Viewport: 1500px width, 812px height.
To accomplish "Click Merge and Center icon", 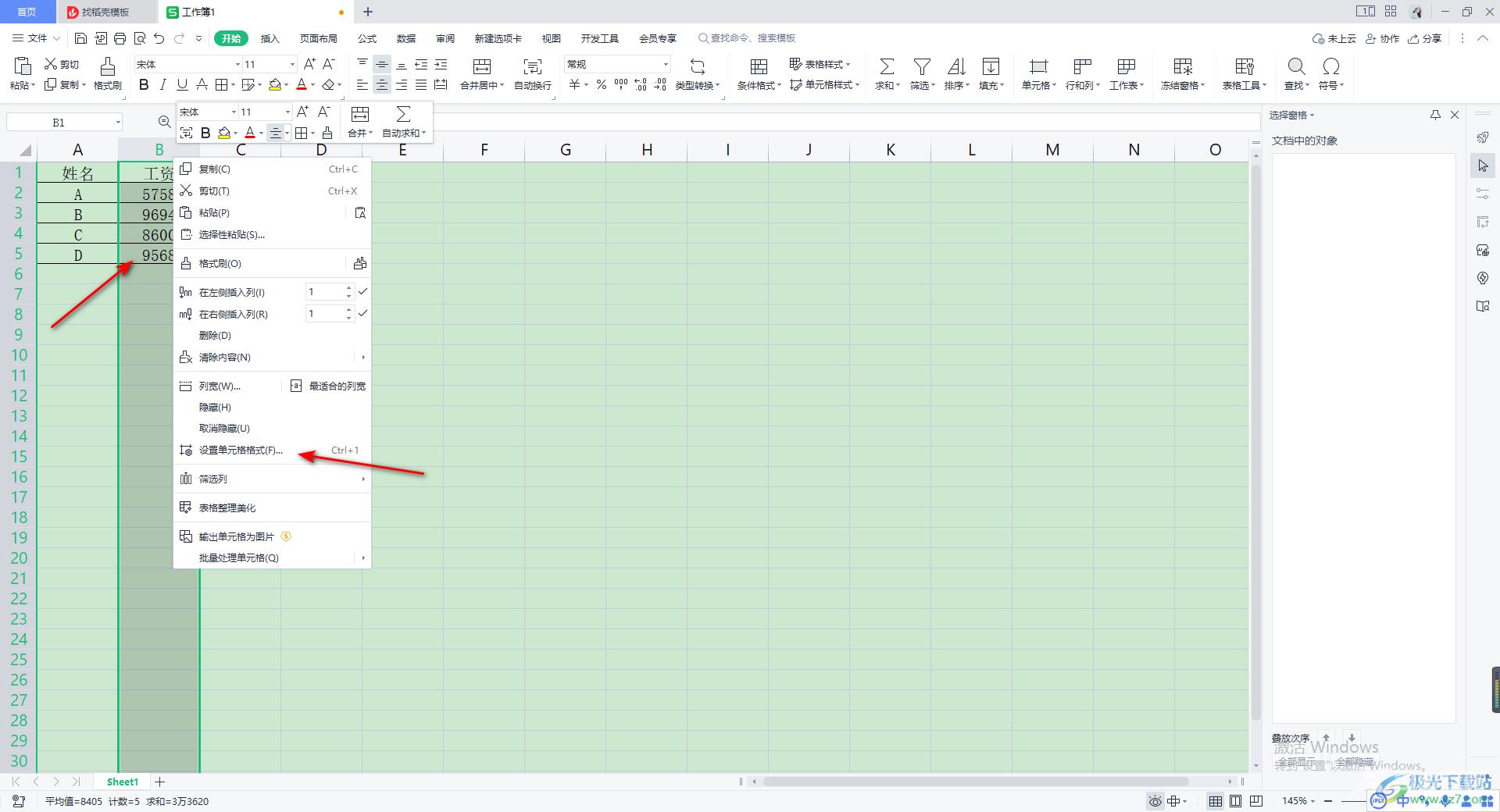I will tap(482, 66).
